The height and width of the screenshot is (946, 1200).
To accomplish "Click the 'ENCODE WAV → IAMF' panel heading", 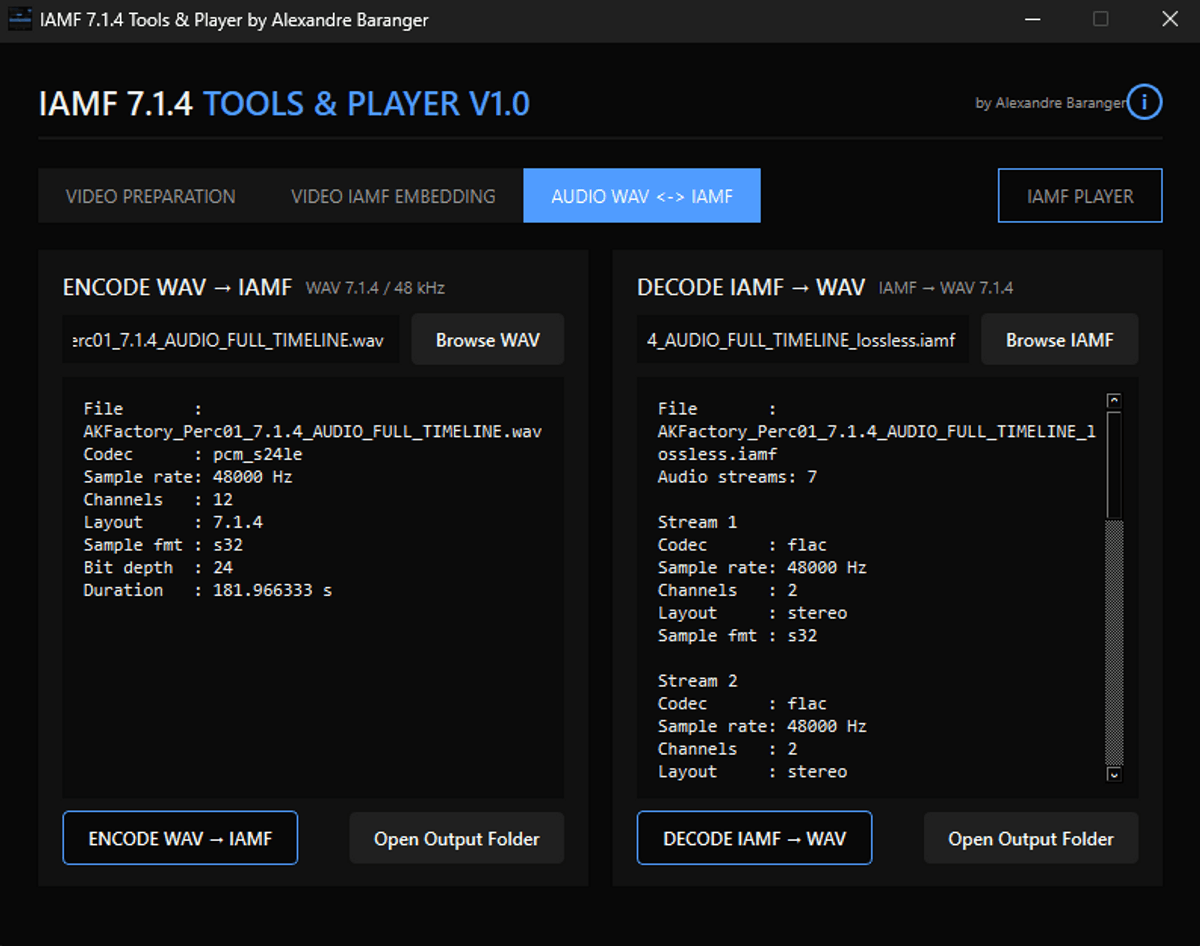I will tap(177, 288).
